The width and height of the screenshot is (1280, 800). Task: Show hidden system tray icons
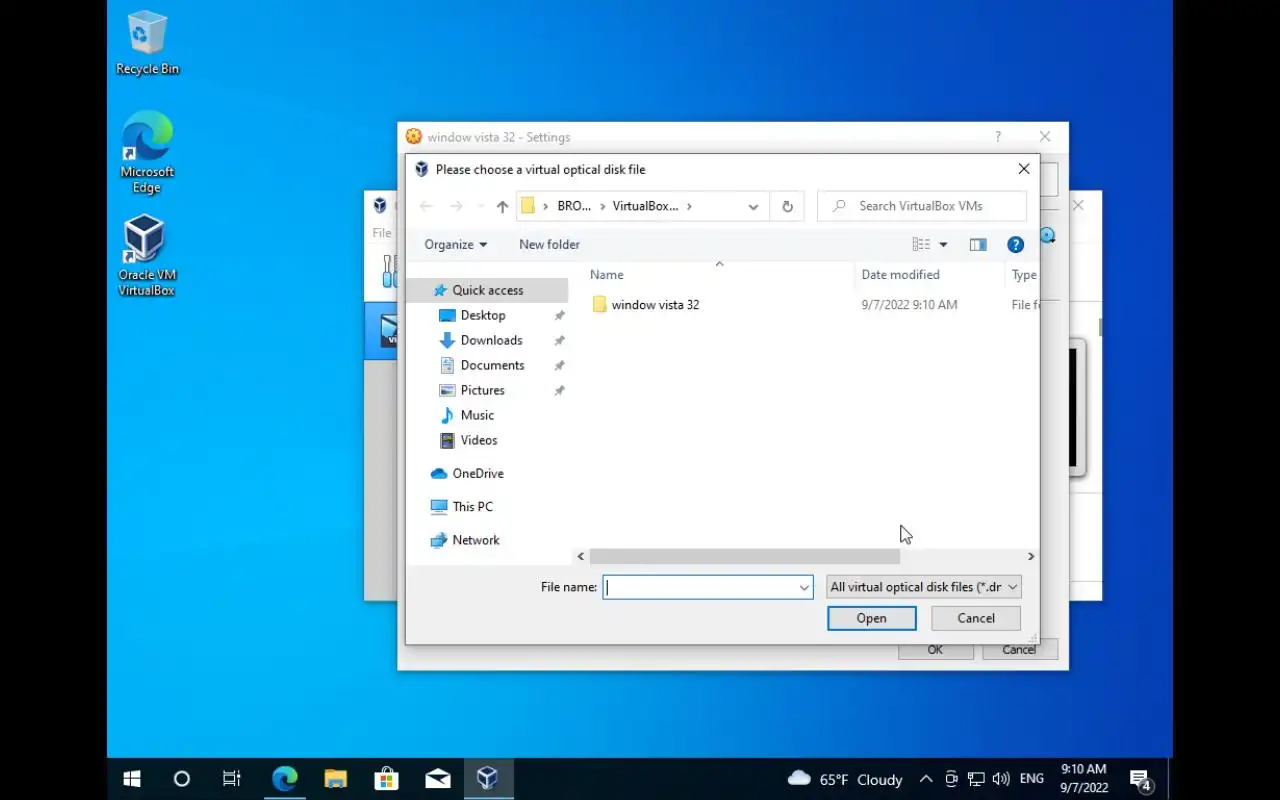926,779
